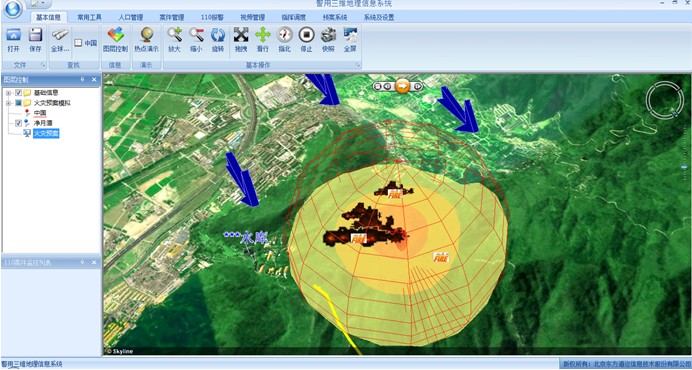Open the 视频管理 ribbon tab
This screenshot has height=370, width=692.
pyautogui.click(x=252, y=18)
